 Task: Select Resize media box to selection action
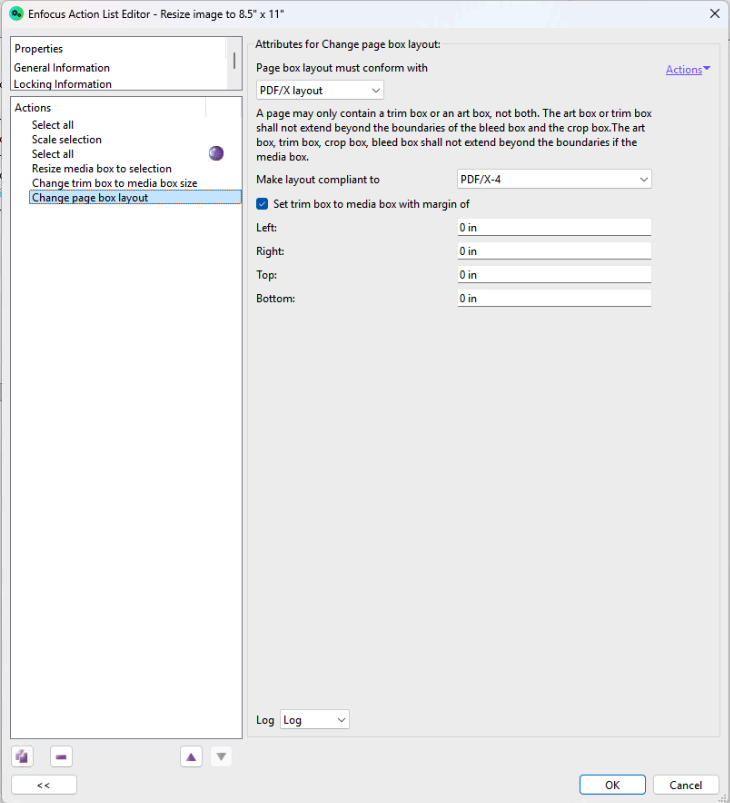[101, 168]
